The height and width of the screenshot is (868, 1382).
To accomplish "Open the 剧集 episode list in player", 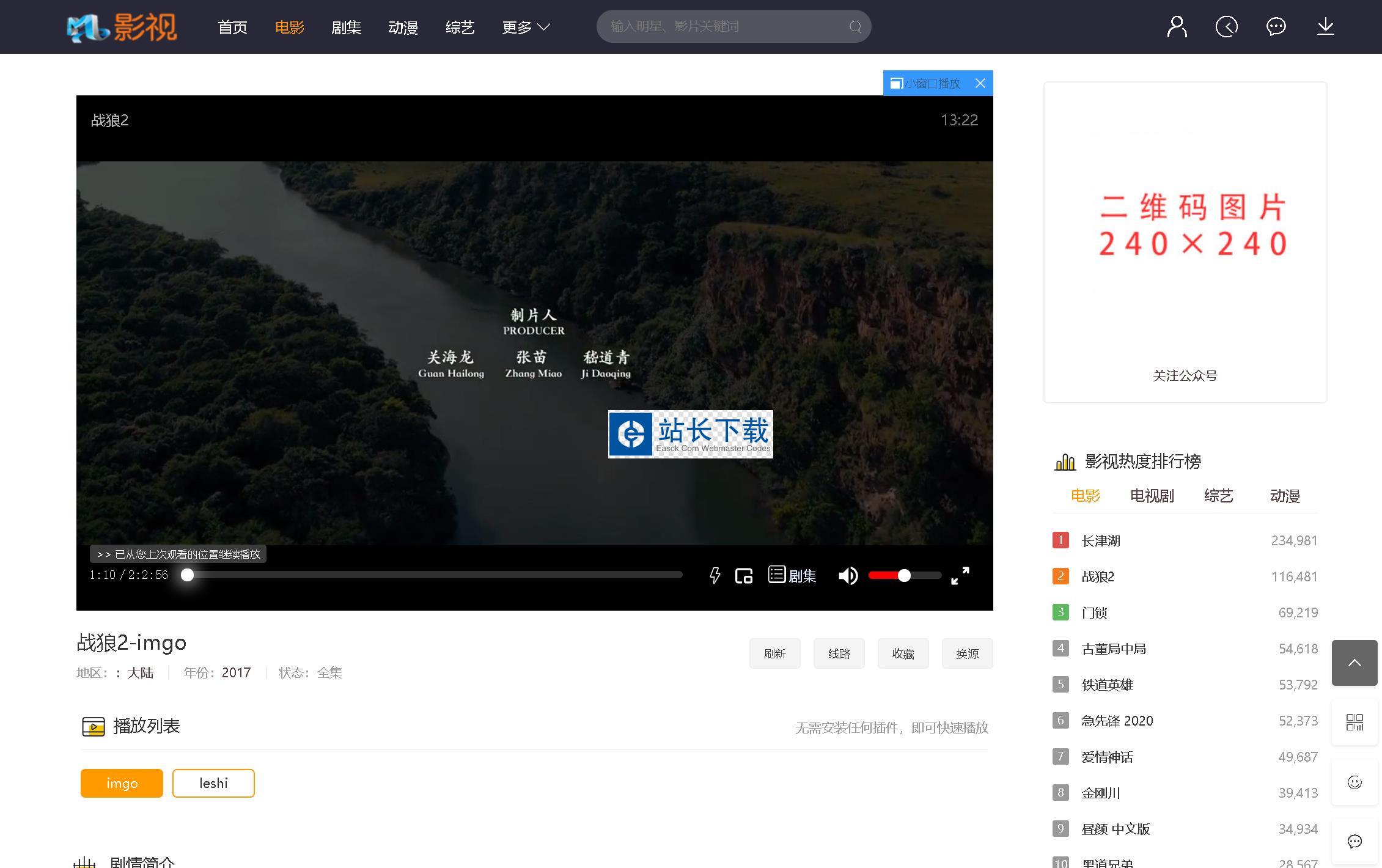I will 792,575.
